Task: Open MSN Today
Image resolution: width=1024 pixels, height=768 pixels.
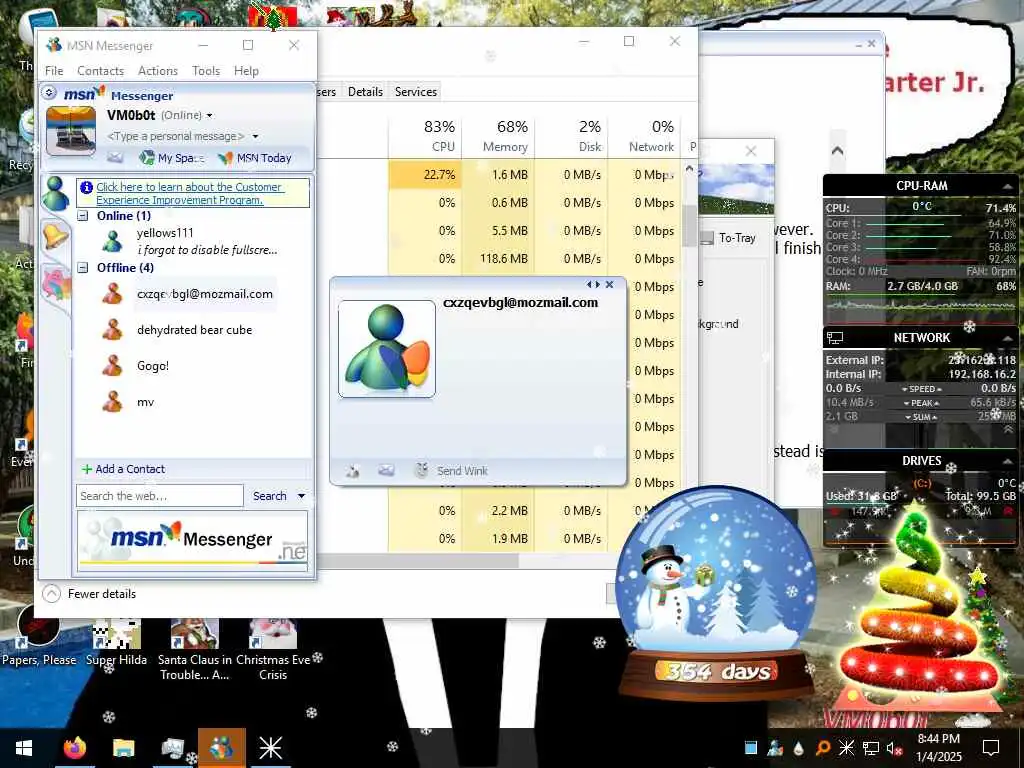Action: pyautogui.click(x=255, y=157)
